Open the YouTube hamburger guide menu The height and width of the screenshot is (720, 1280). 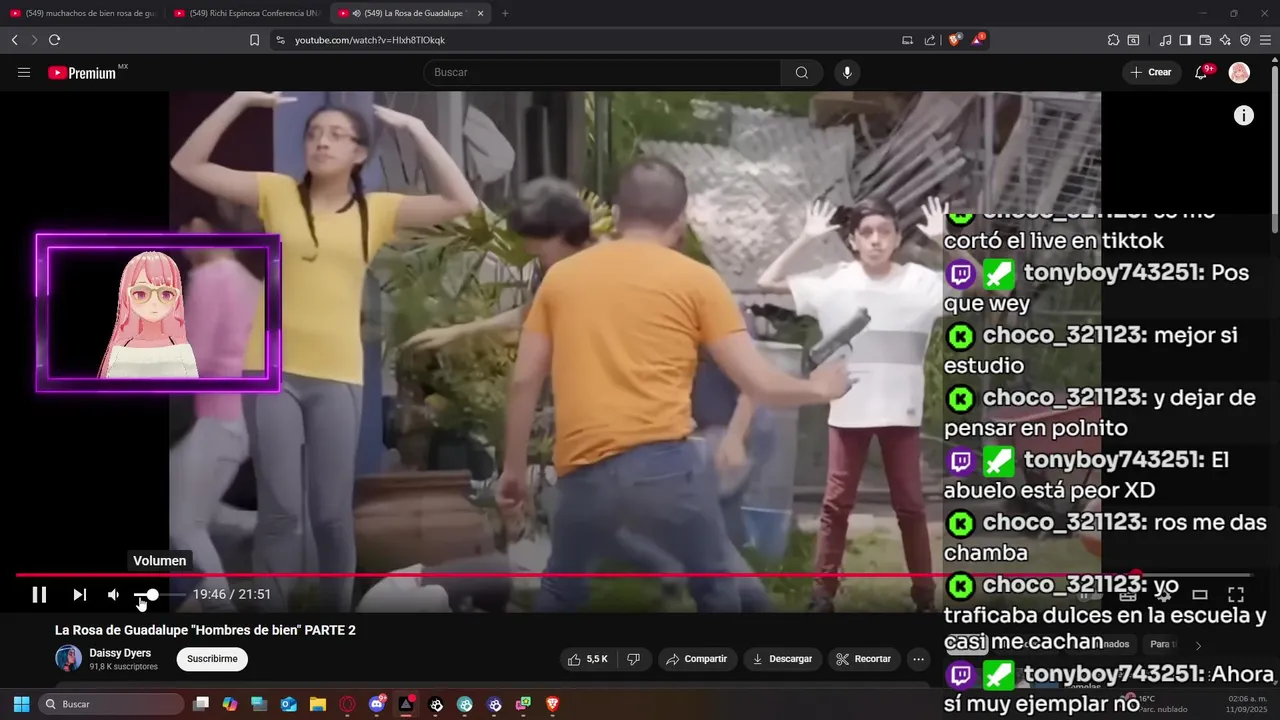24,72
